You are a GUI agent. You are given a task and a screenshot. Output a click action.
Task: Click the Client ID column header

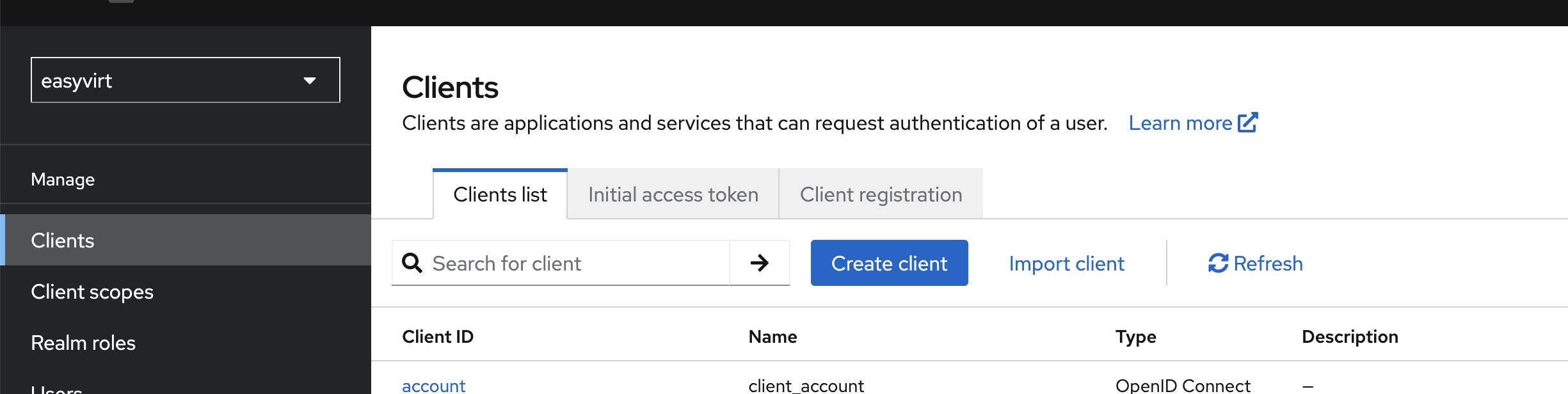click(438, 336)
